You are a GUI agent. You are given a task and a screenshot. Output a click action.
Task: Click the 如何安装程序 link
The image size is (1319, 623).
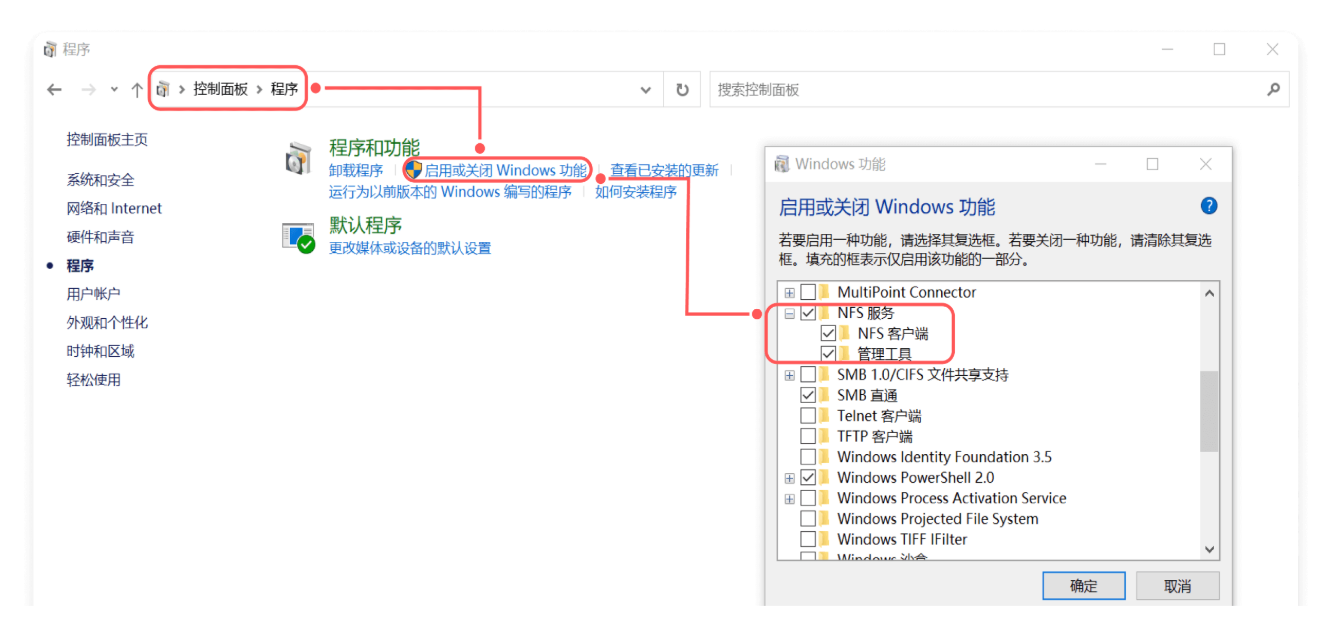pyautogui.click(x=636, y=191)
